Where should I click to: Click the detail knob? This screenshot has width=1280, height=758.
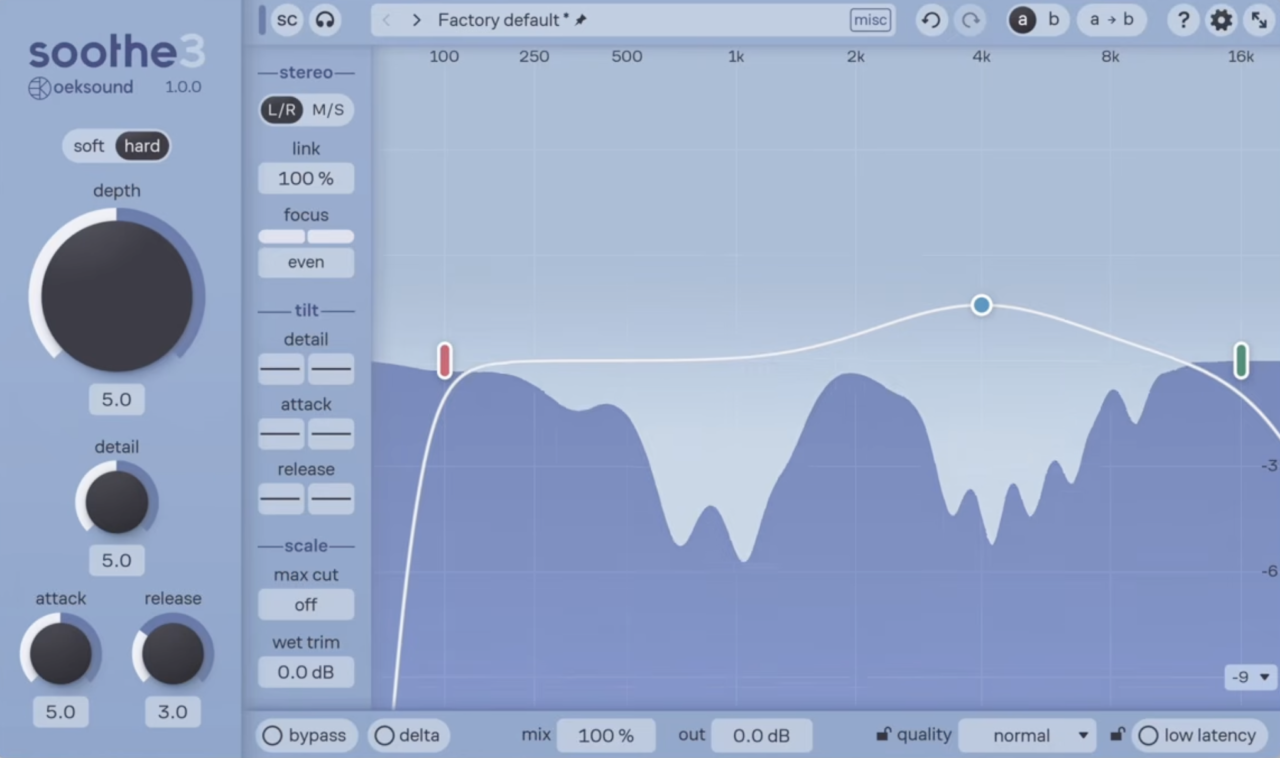(117, 502)
